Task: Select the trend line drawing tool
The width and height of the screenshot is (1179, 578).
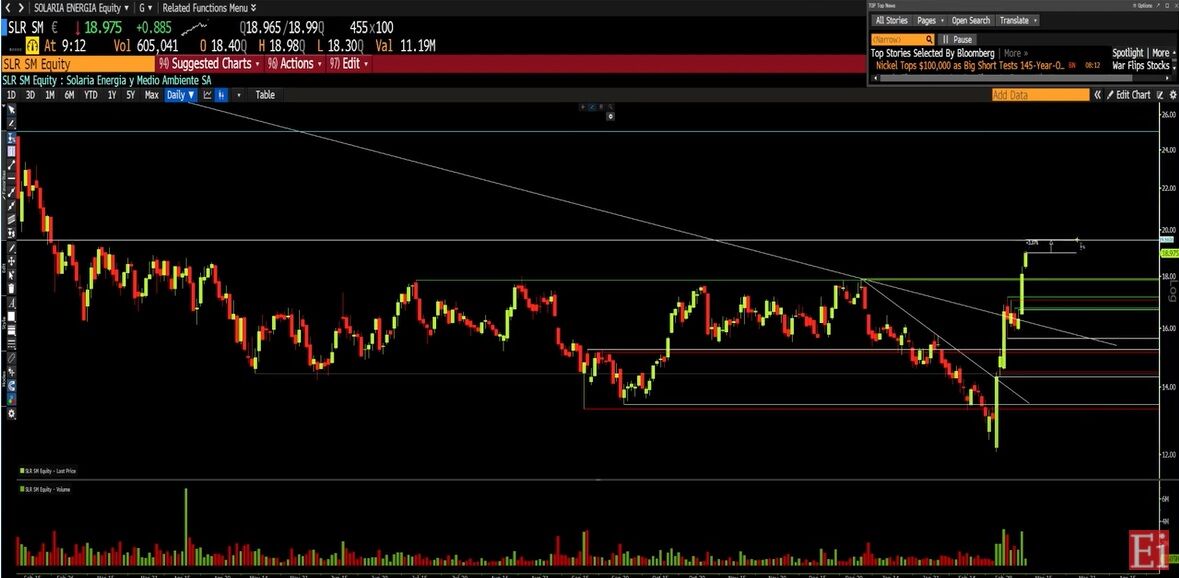Action: pyautogui.click(x=11, y=165)
